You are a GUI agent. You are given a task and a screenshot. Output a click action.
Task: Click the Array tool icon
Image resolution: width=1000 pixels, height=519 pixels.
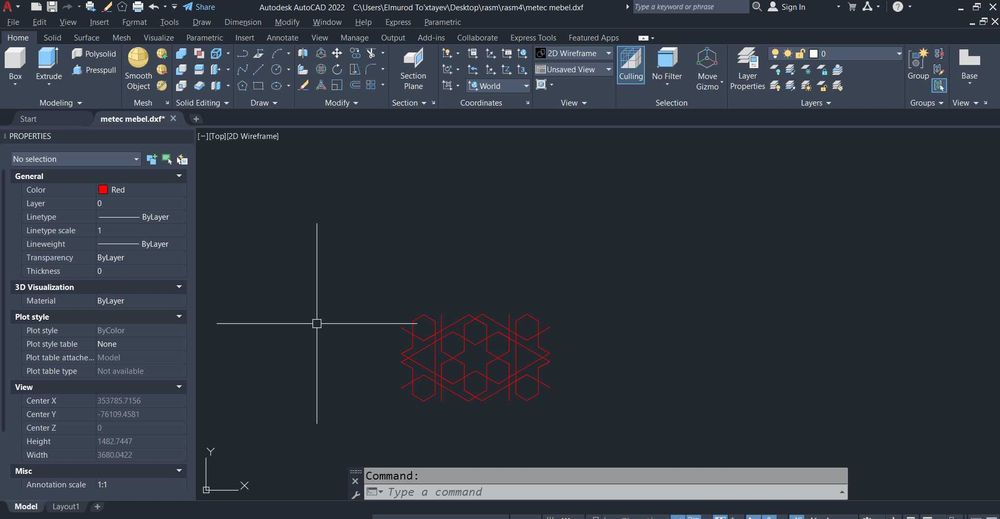point(371,85)
